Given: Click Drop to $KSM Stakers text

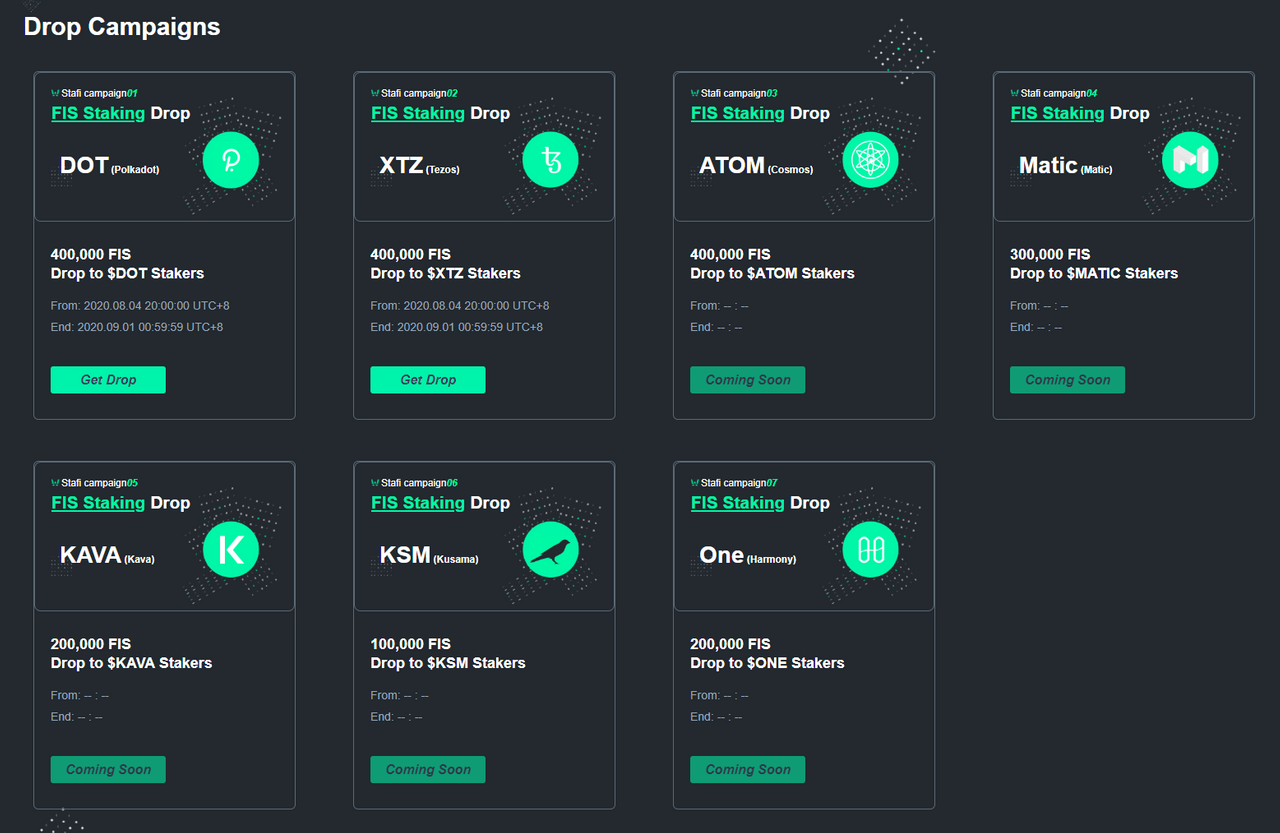Looking at the screenshot, I should tap(448, 663).
